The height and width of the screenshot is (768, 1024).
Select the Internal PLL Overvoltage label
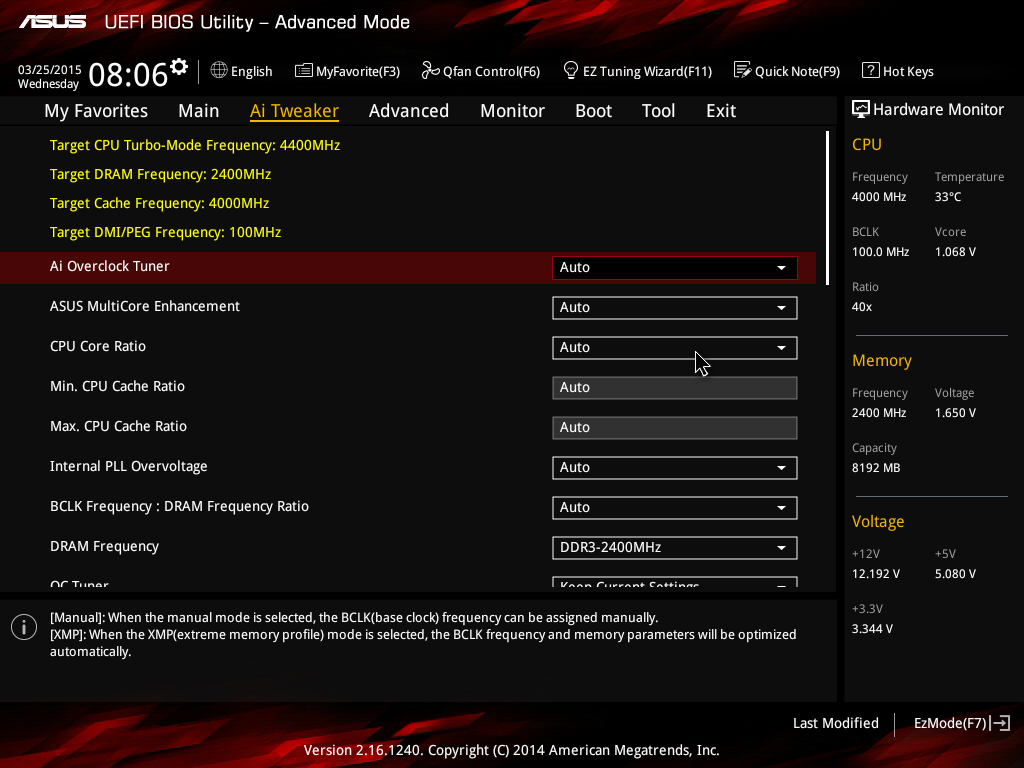(x=129, y=466)
